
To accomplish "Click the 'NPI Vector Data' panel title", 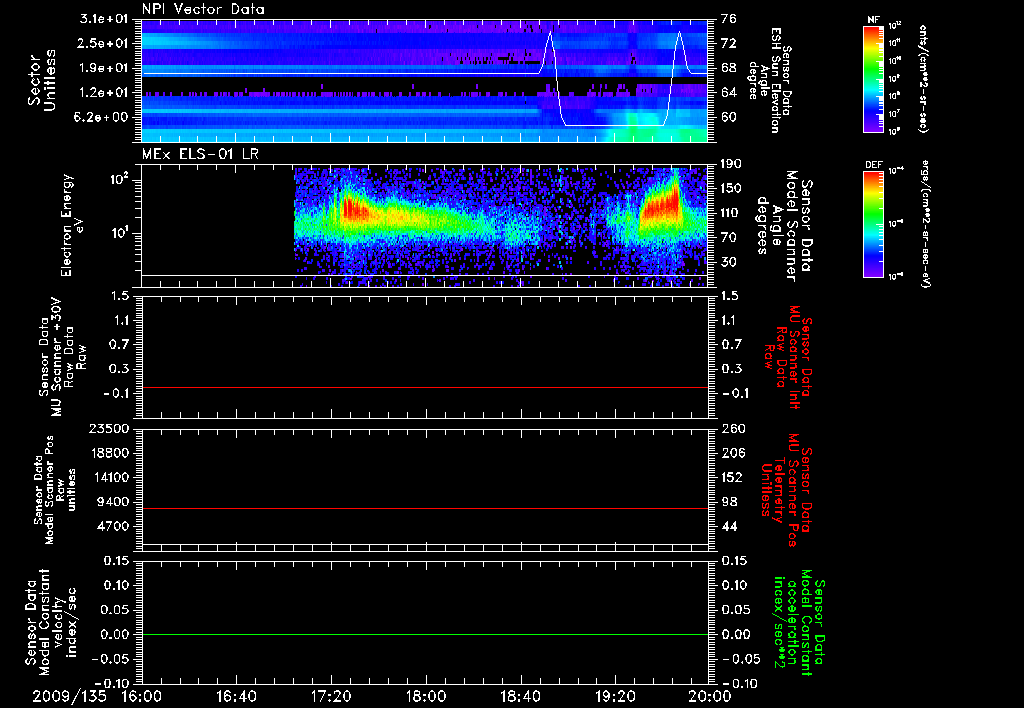I will [203, 9].
